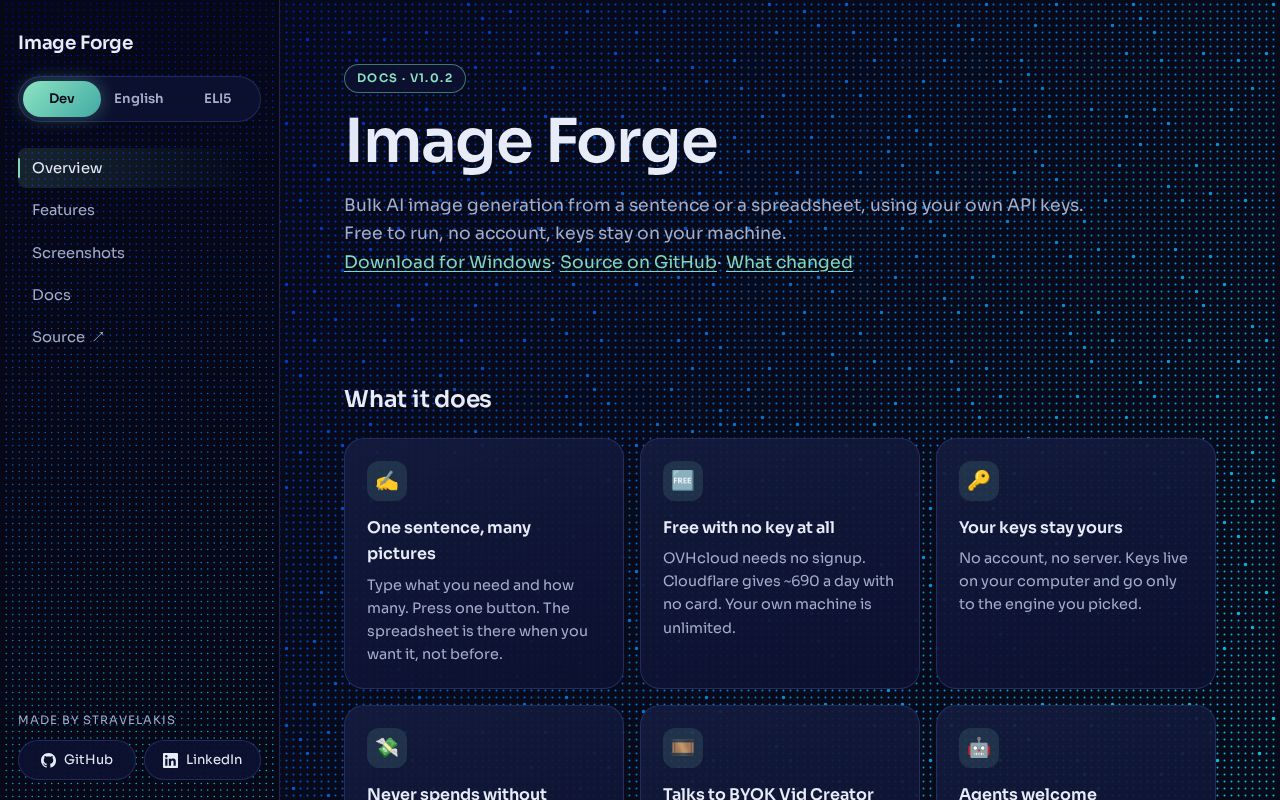Switch to English mode
This screenshot has width=1280, height=800.
point(138,99)
